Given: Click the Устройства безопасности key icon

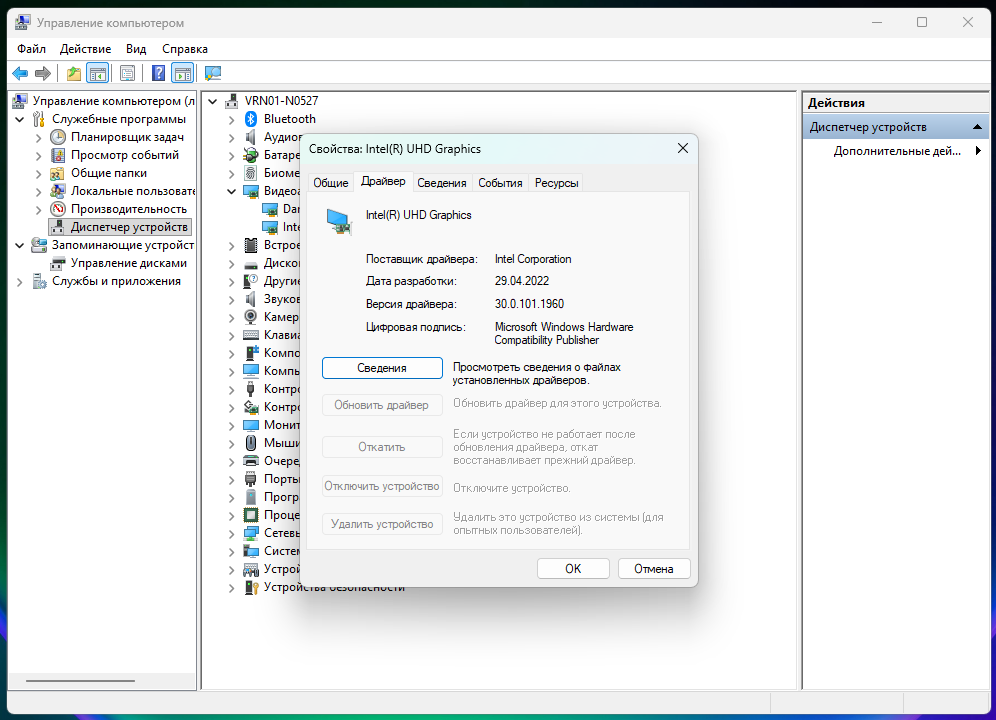Looking at the screenshot, I should (251, 587).
